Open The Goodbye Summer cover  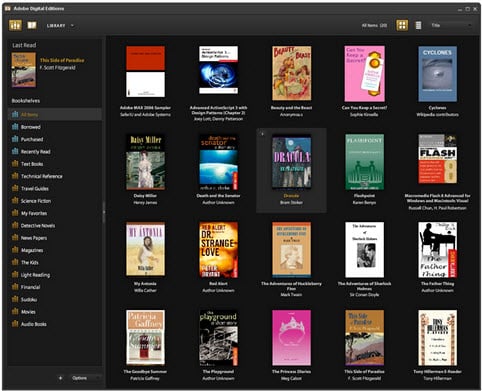pyautogui.click(x=145, y=338)
